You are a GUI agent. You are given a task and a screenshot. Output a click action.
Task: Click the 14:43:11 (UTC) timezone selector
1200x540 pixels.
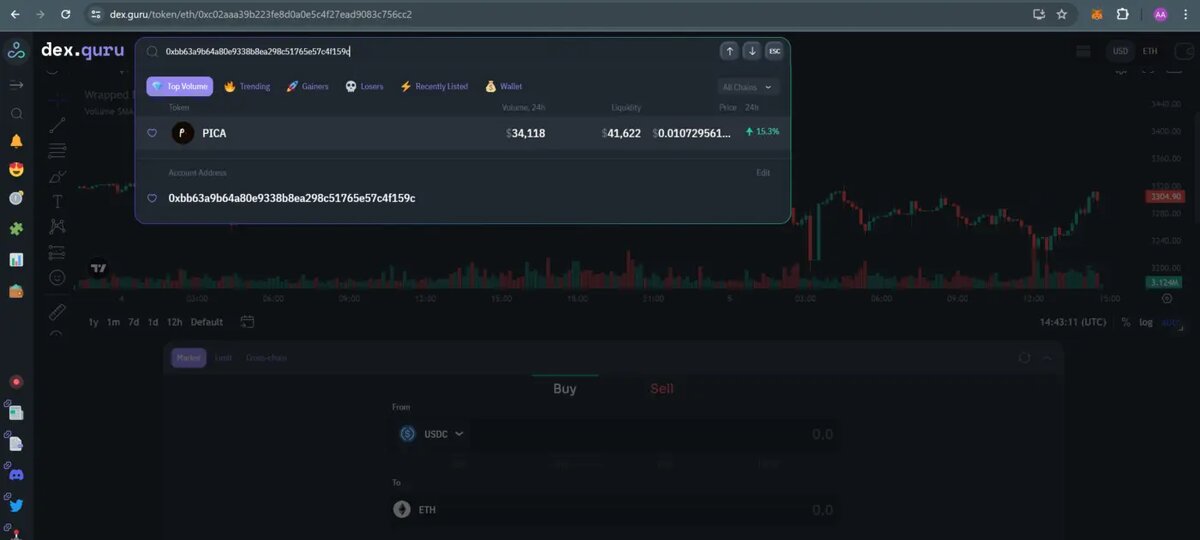[x=1073, y=322]
